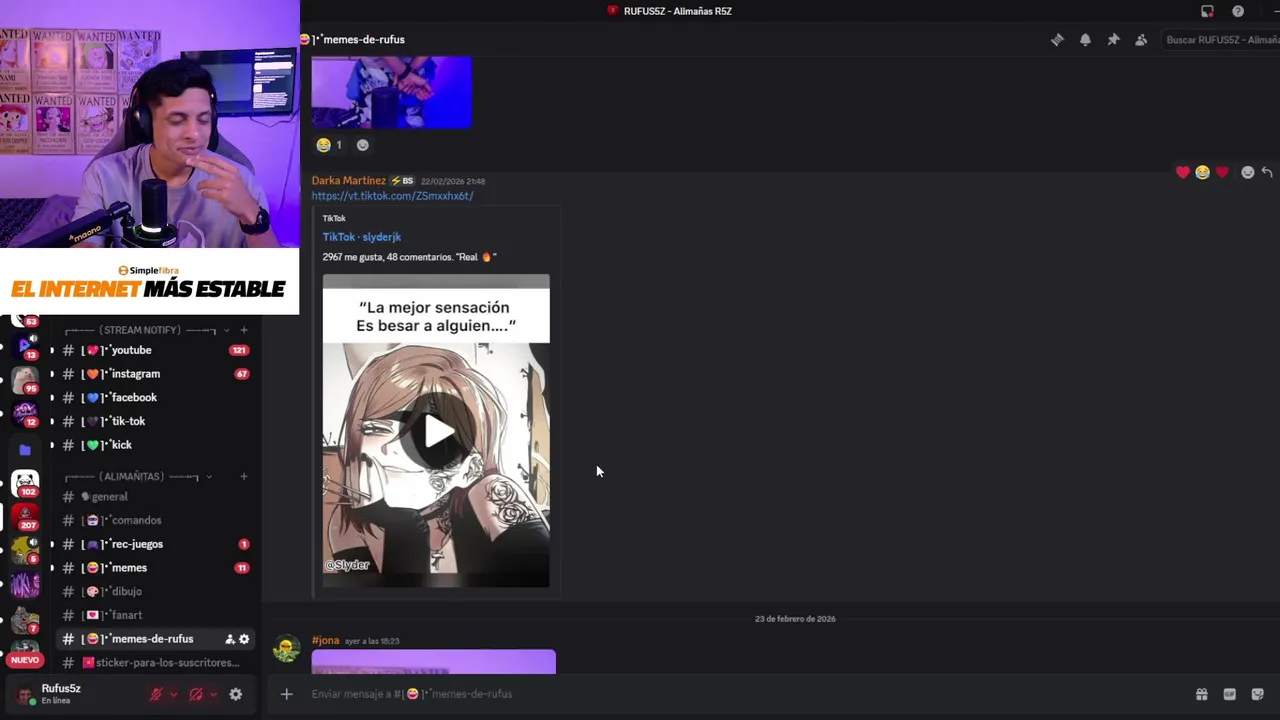The width and height of the screenshot is (1280, 720).
Task: Open the GIF picker icon
Action: pos(1229,694)
